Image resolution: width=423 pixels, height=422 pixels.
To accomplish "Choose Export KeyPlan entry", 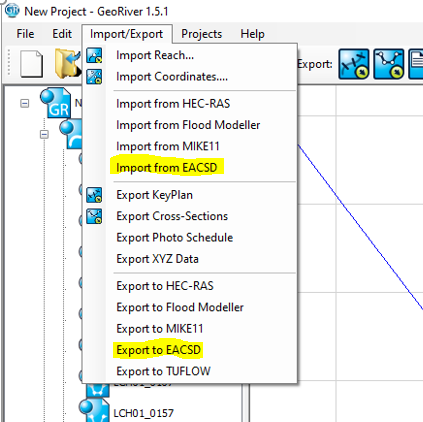I will [x=189, y=195].
